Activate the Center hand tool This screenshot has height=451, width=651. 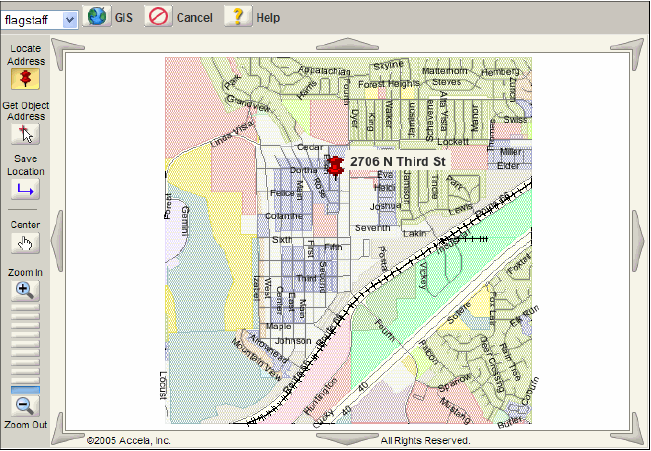(25, 243)
